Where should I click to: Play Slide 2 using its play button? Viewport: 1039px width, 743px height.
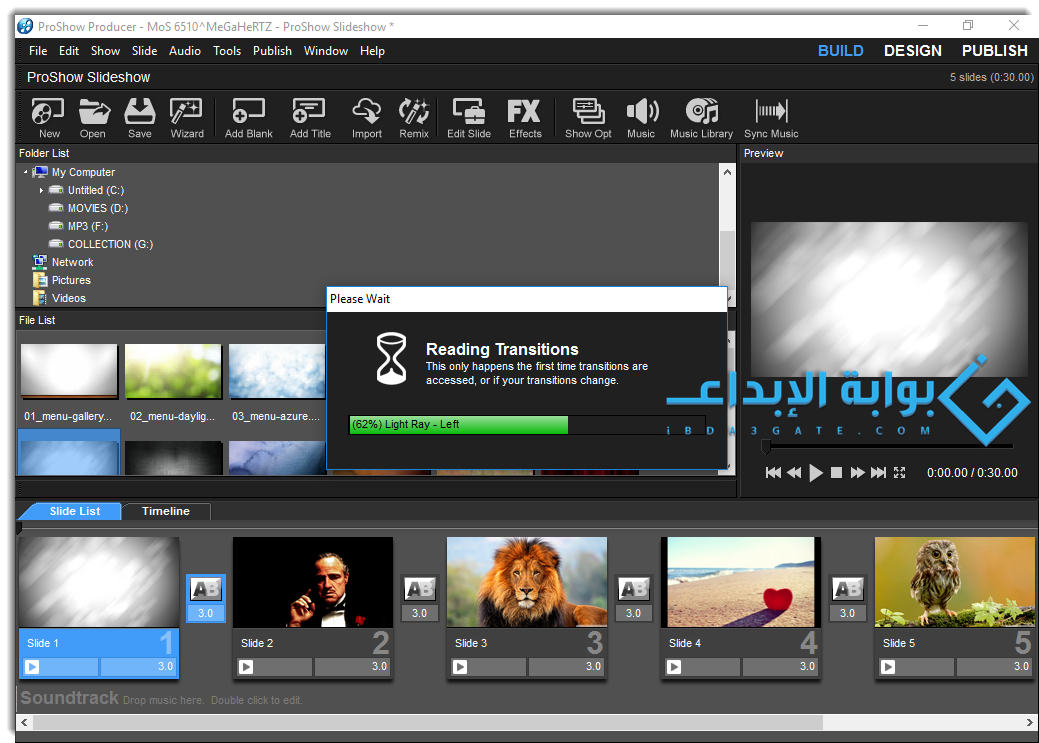click(246, 667)
